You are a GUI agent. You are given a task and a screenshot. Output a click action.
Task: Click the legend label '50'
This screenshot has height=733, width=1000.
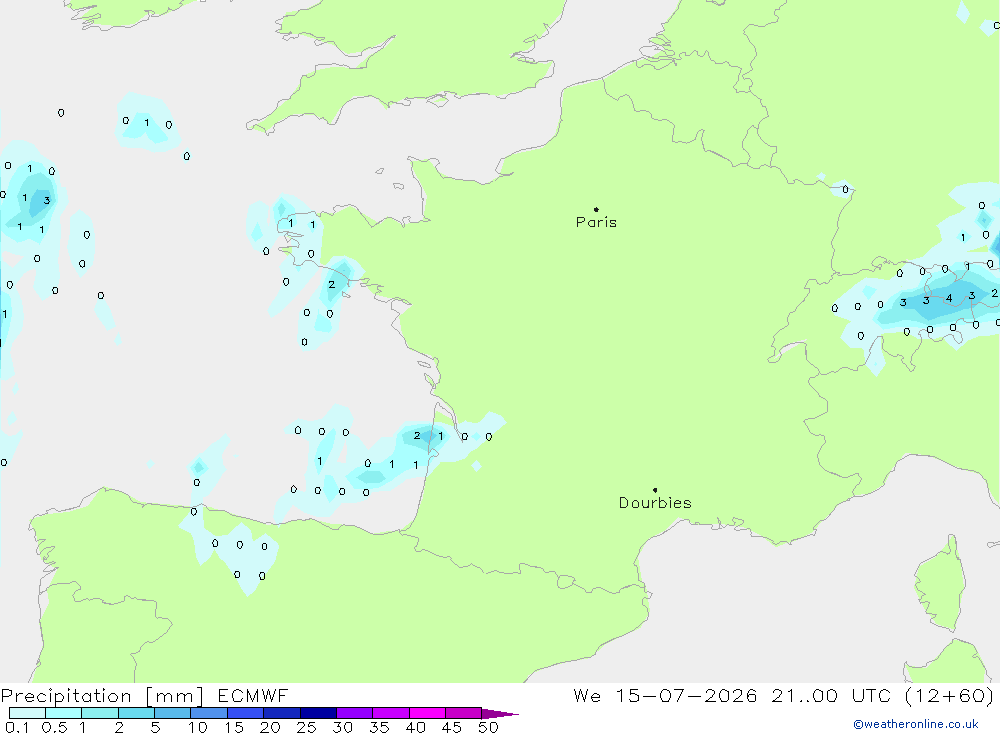pos(488,727)
